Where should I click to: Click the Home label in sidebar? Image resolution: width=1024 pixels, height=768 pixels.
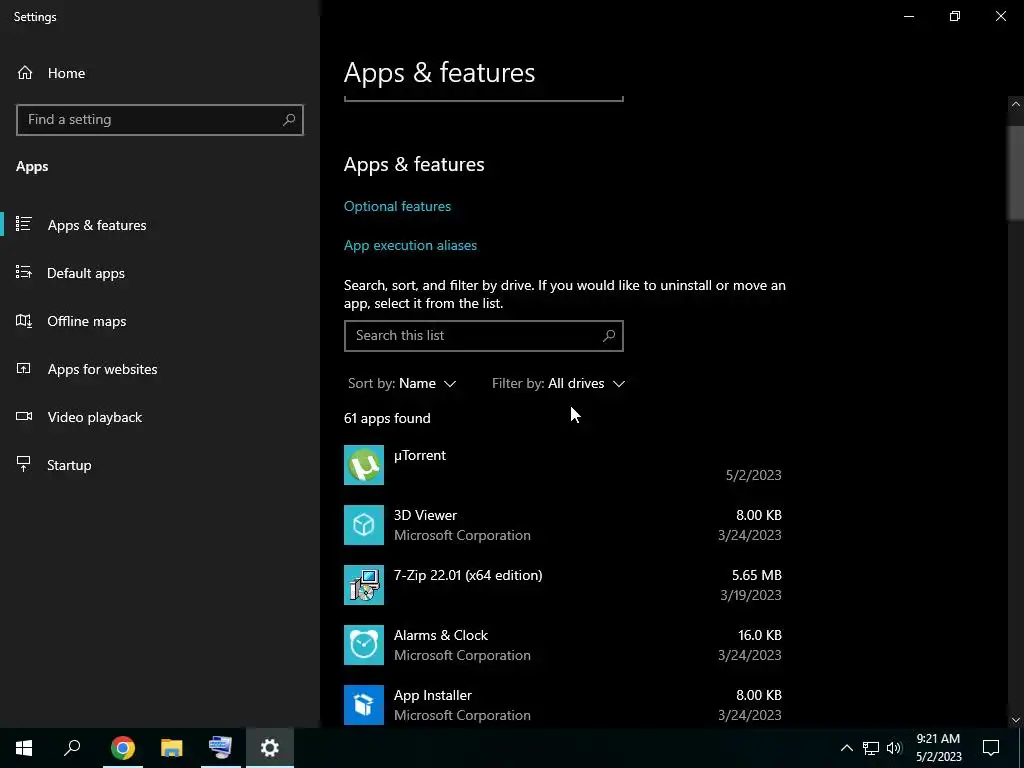click(66, 73)
